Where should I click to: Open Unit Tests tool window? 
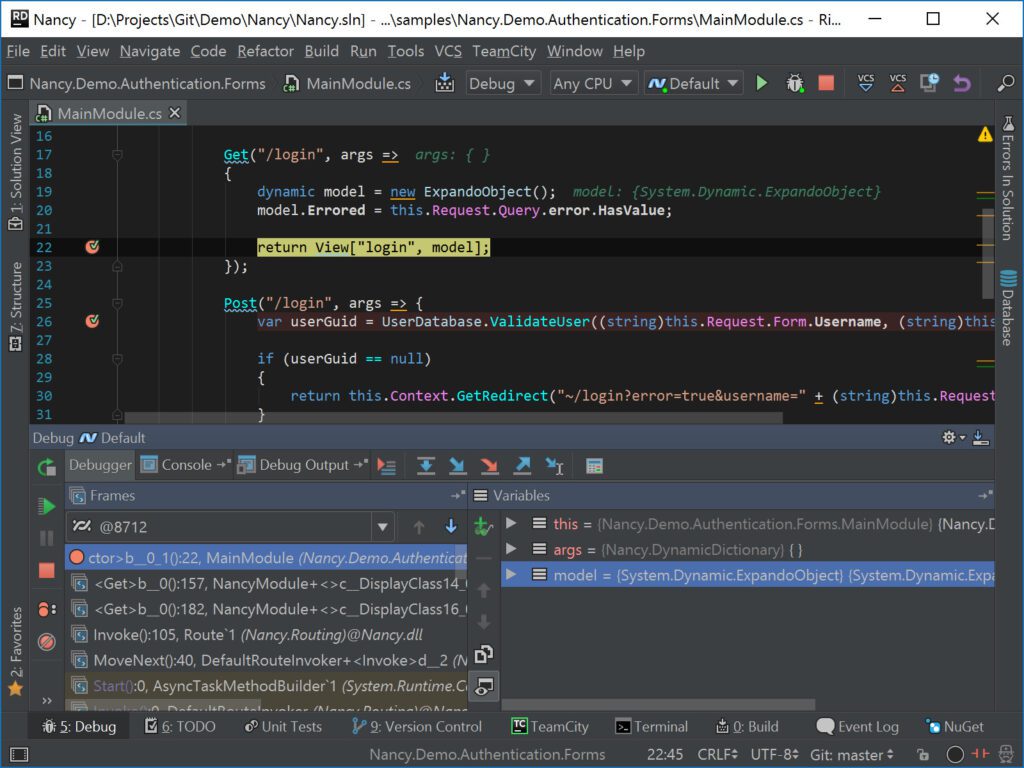pyautogui.click(x=282, y=726)
